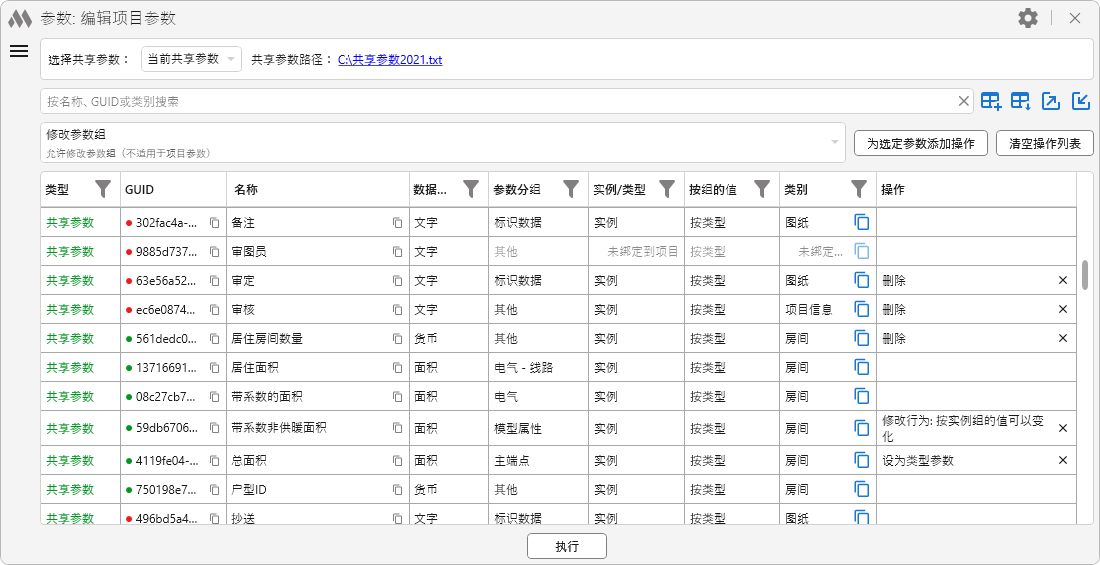The height and width of the screenshot is (565, 1100).
Task: Remove the 删除 operation from the 审定 row
Action: (1063, 281)
